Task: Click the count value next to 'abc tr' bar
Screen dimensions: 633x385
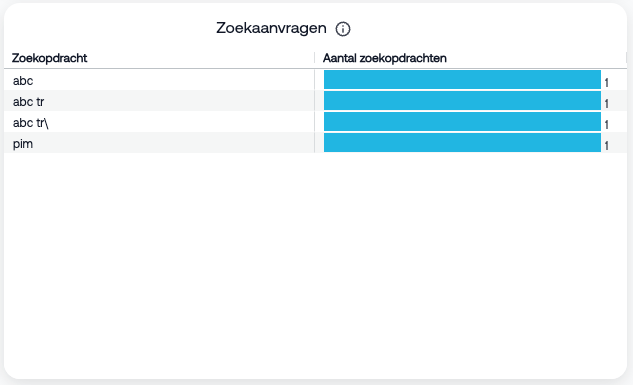Action: (606, 104)
